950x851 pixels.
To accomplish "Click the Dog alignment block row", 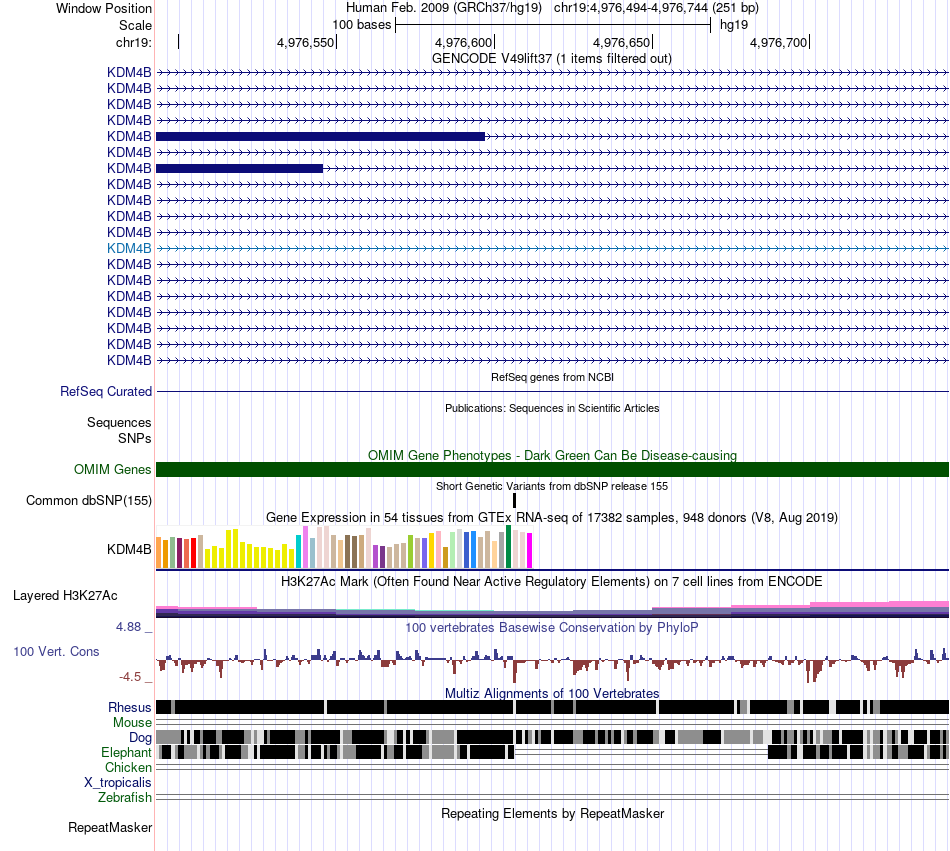I will [x=552, y=737].
